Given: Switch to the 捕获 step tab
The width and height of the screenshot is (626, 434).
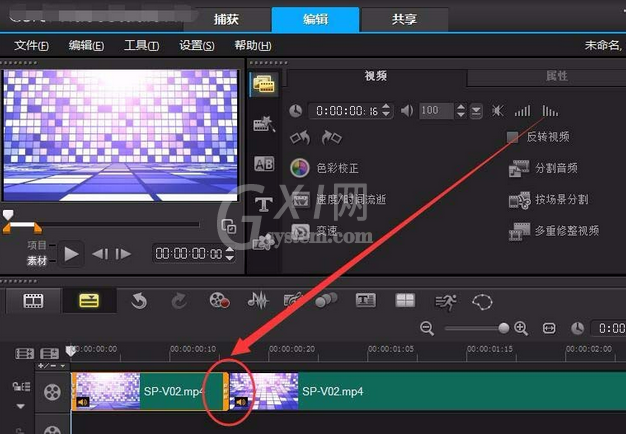Looking at the screenshot, I should pyautogui.click(x=227, y=19).
